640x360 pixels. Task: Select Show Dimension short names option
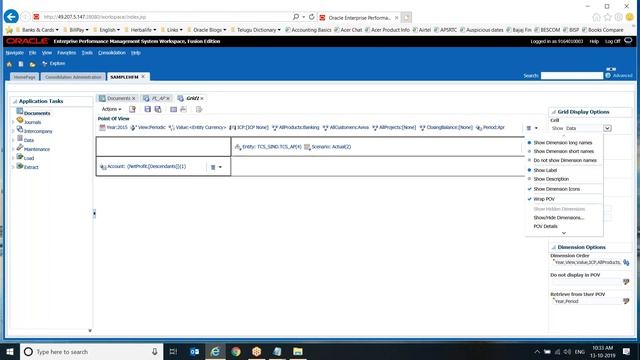point(563,151)
